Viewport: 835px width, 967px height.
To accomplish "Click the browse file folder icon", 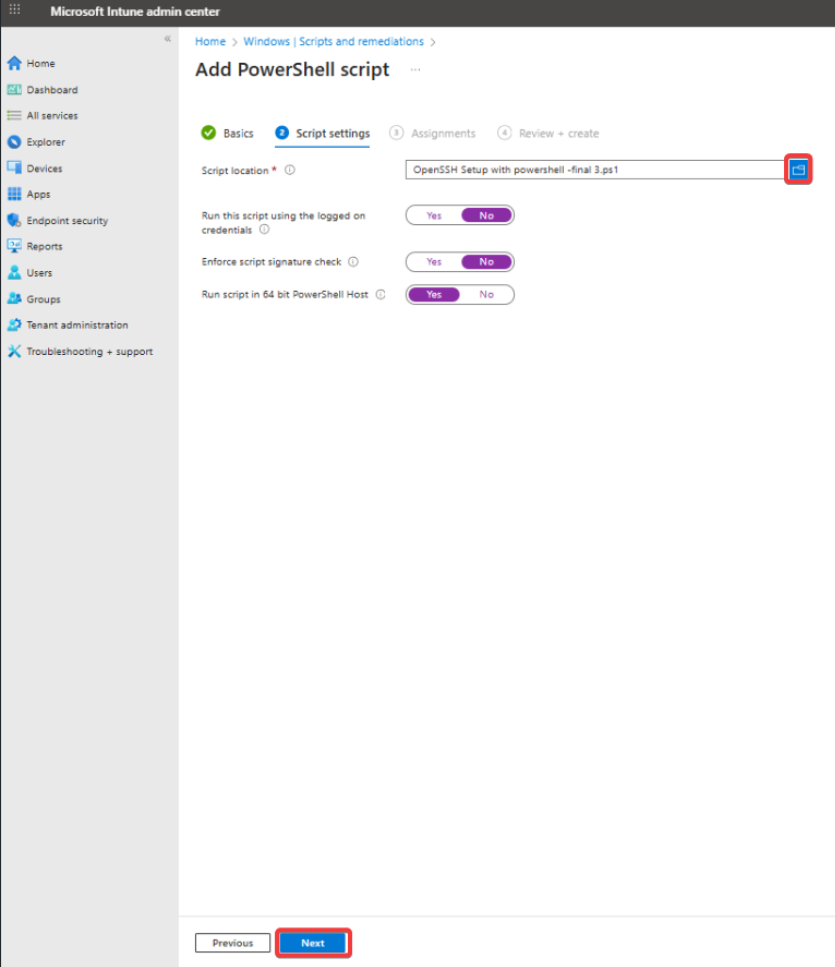I will tap(798, 170).
